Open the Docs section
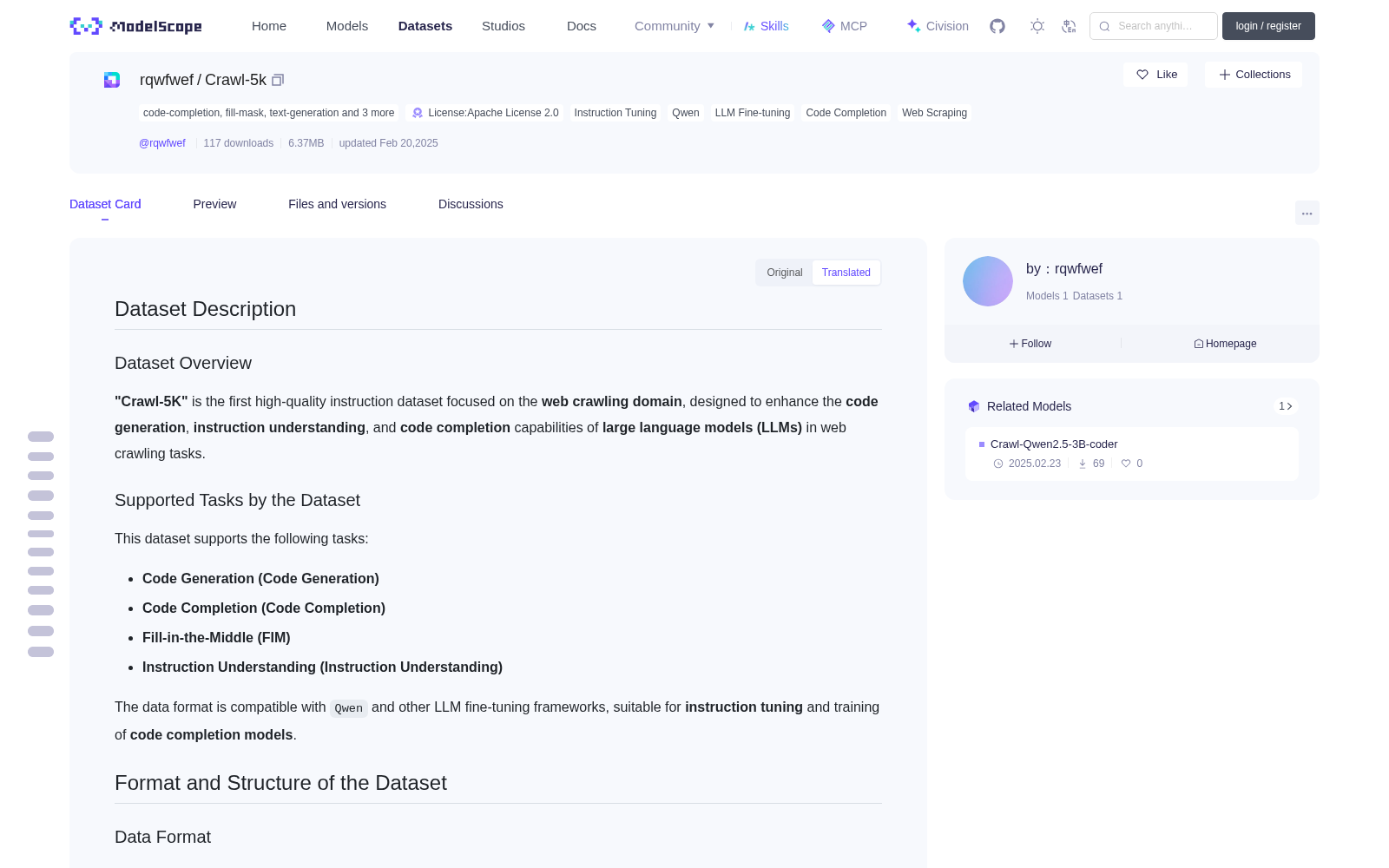Viewport: 1389px width, 868px height. [x=582, y=26]
